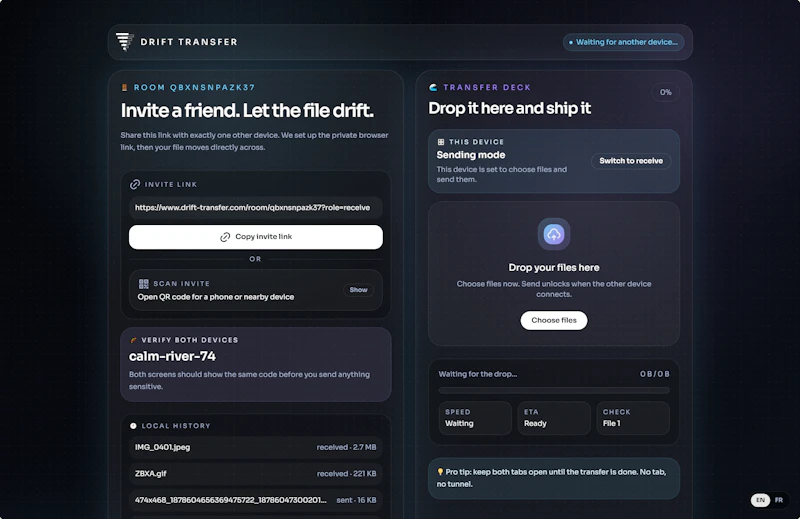Click the grid icon beside THIS DEVICE
The image size is (800, 519).
[x=441, y=142]
